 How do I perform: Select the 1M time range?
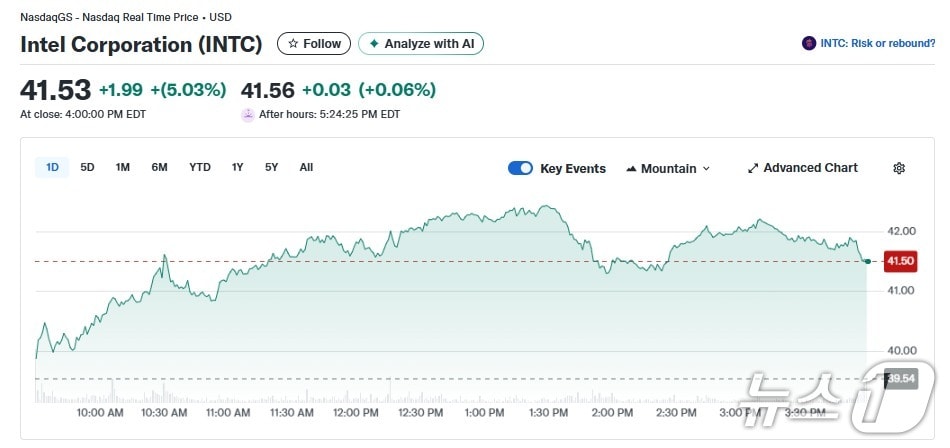click(x=122, y=167)
